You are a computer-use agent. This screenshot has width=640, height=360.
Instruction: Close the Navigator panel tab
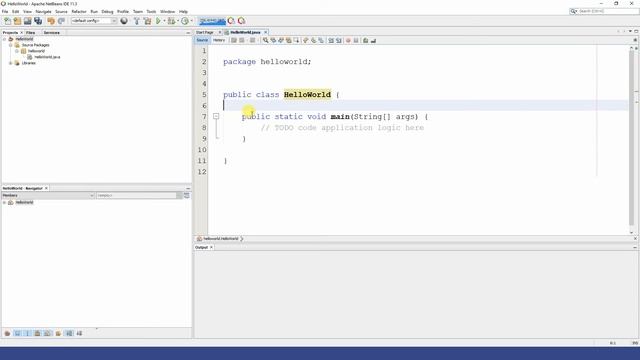46,188
